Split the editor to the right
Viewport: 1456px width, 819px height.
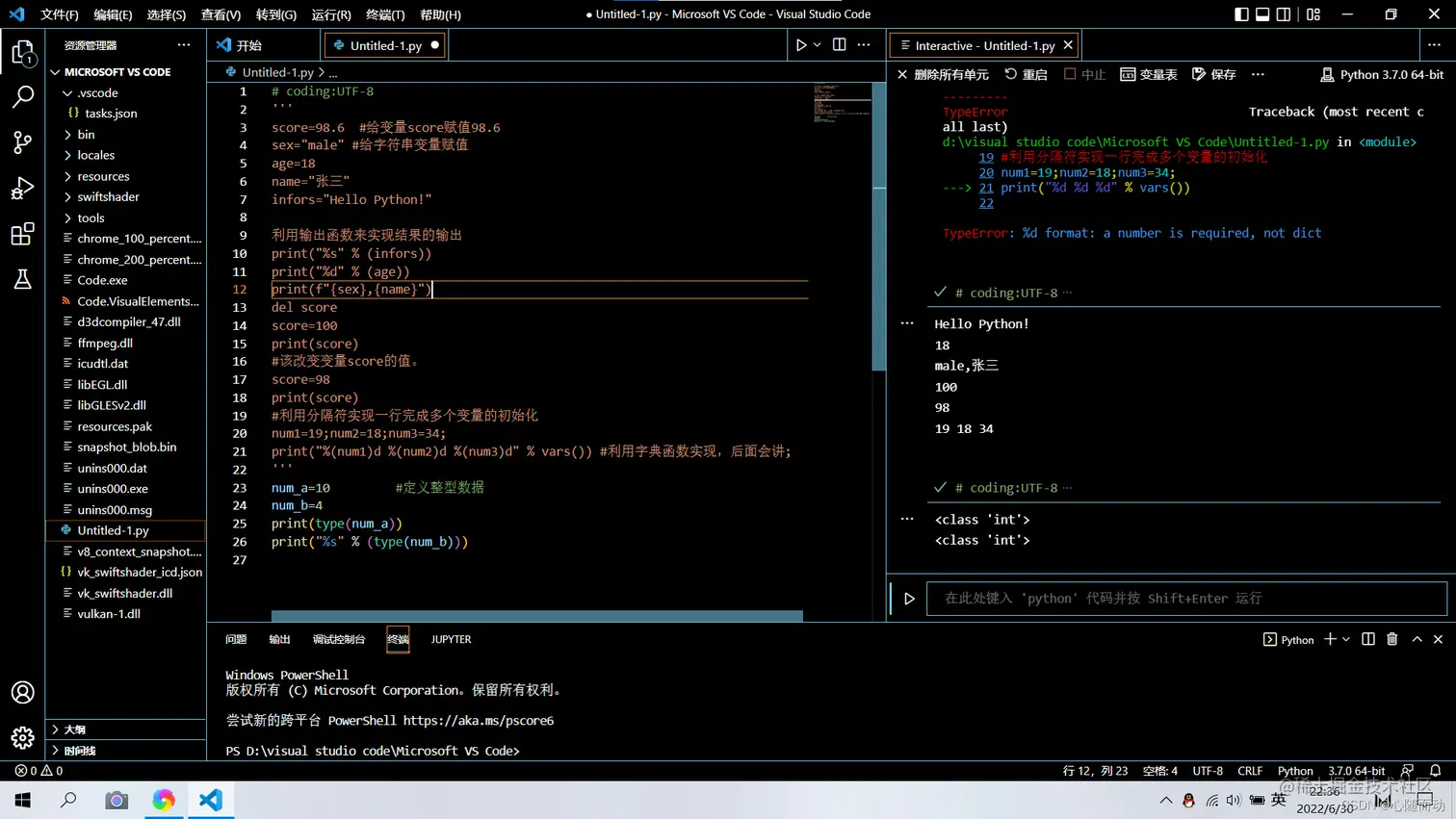point(840,45)
